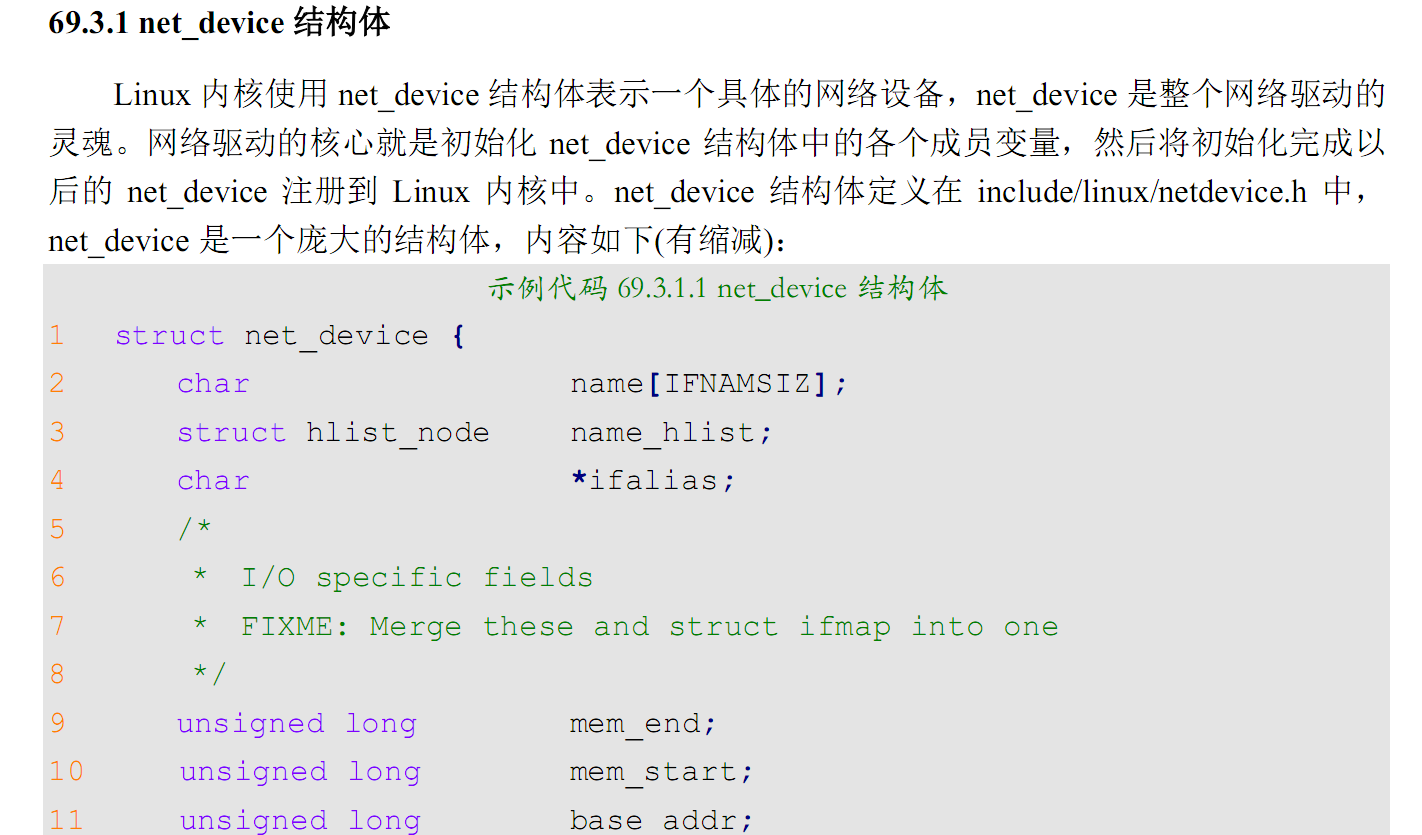Click the "hlist_node" type on line 3

pyautogui.click(x=397, y=432)
